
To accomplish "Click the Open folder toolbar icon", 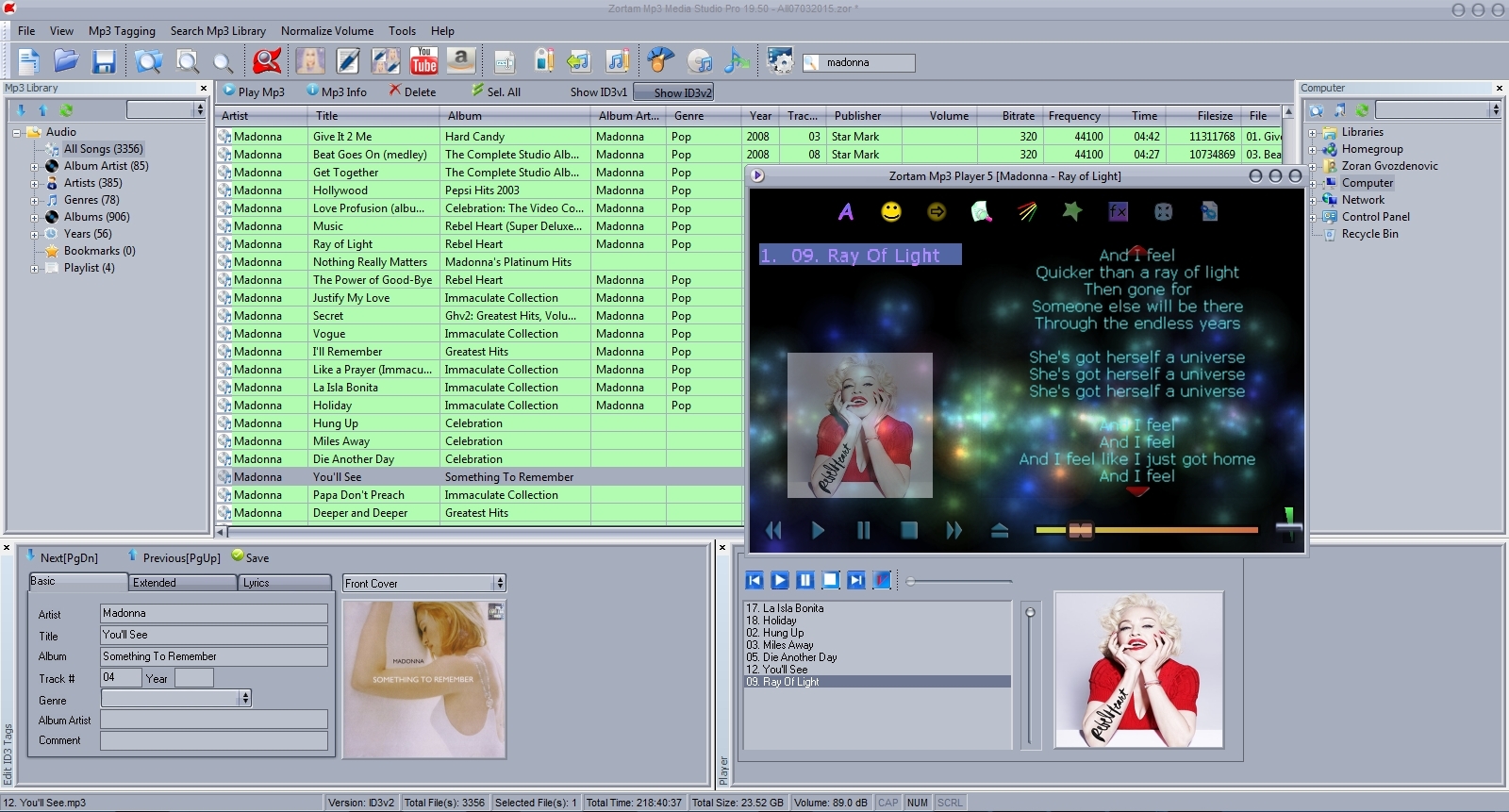I will click(x=66, y=62).
